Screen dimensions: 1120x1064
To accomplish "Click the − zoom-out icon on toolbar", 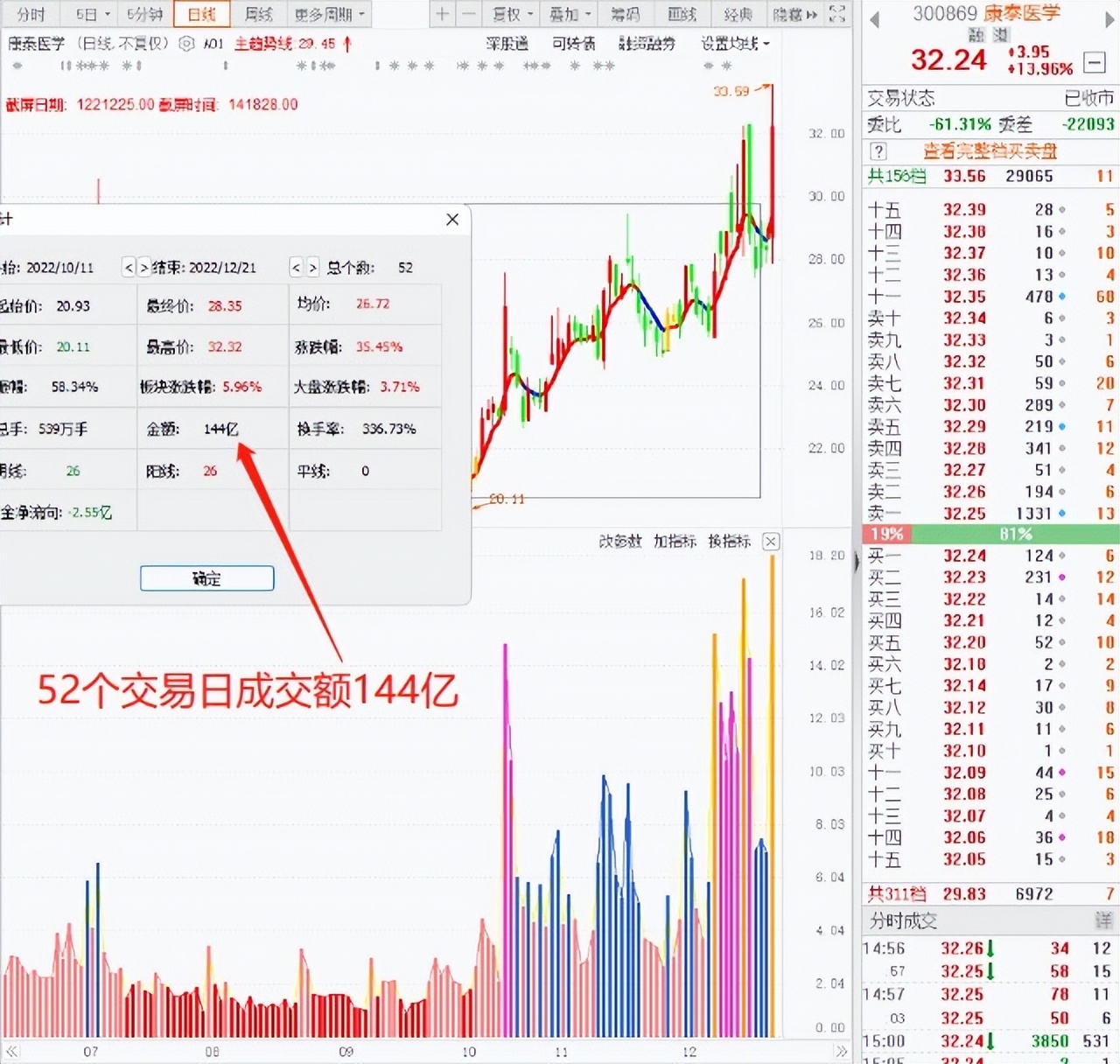I will coord(470,14).
